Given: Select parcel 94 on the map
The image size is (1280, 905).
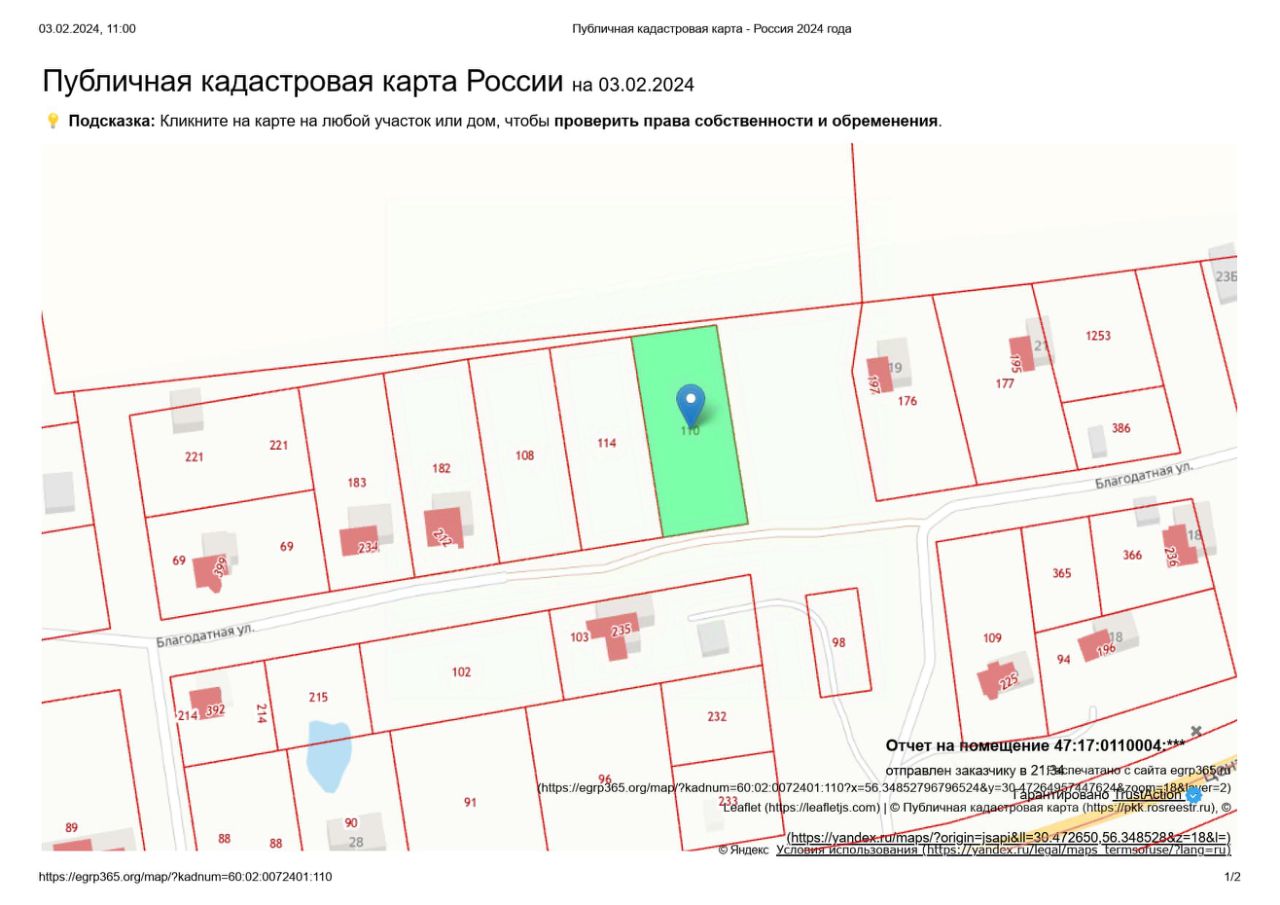Looking at the screenshot, I should pos(1063,659).
